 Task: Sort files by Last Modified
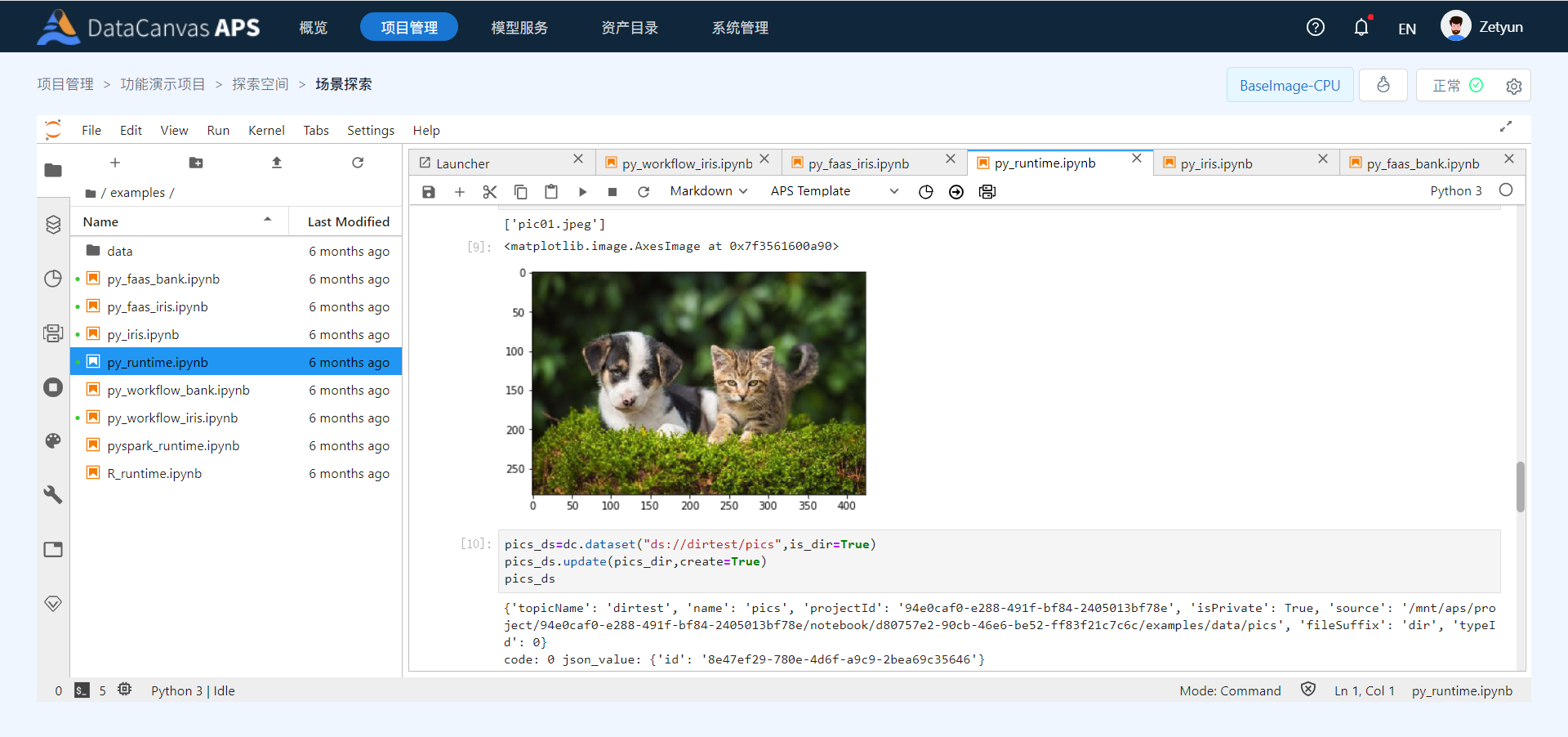click(x=345, y=221)
